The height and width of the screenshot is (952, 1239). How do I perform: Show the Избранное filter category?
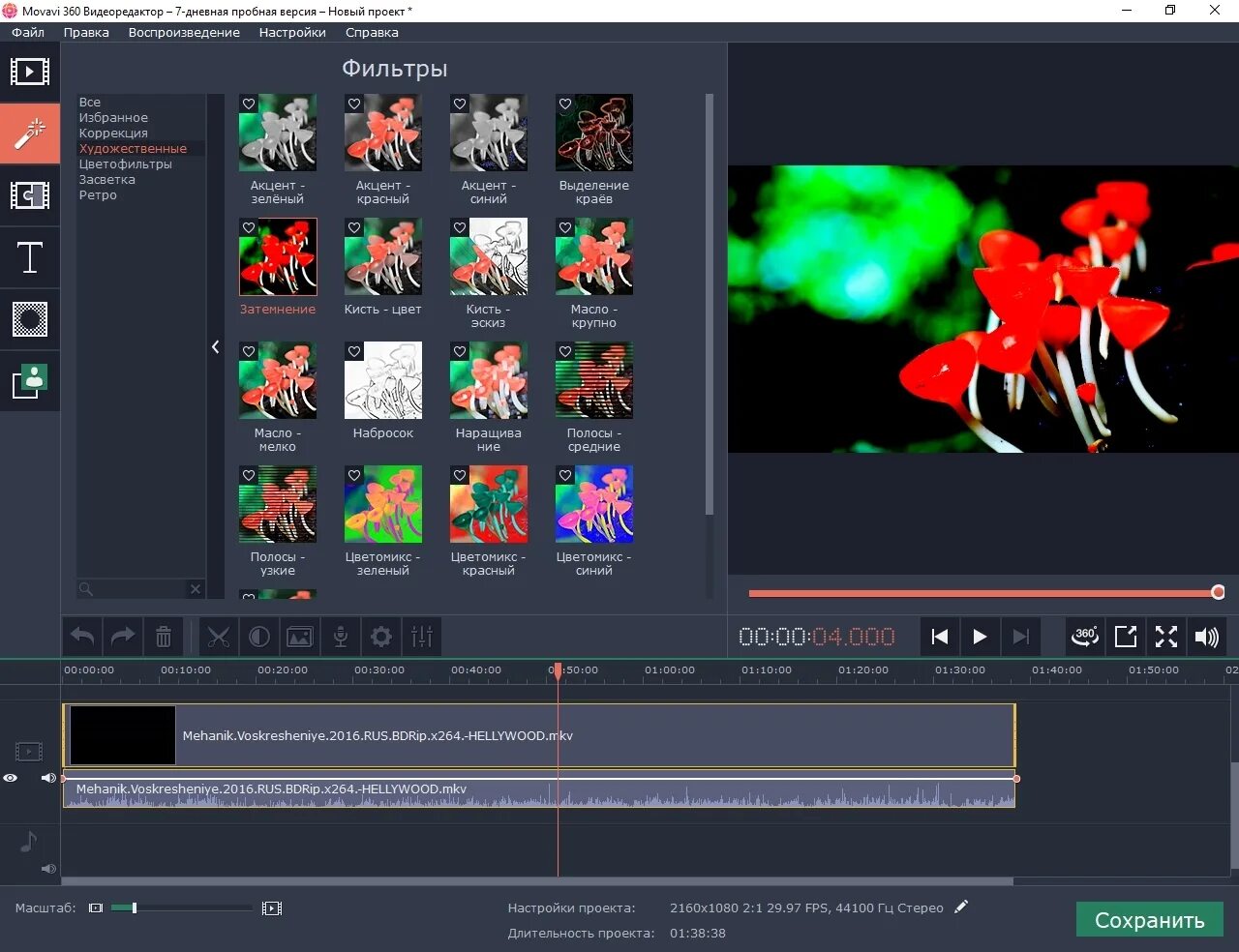click(113, 117)
